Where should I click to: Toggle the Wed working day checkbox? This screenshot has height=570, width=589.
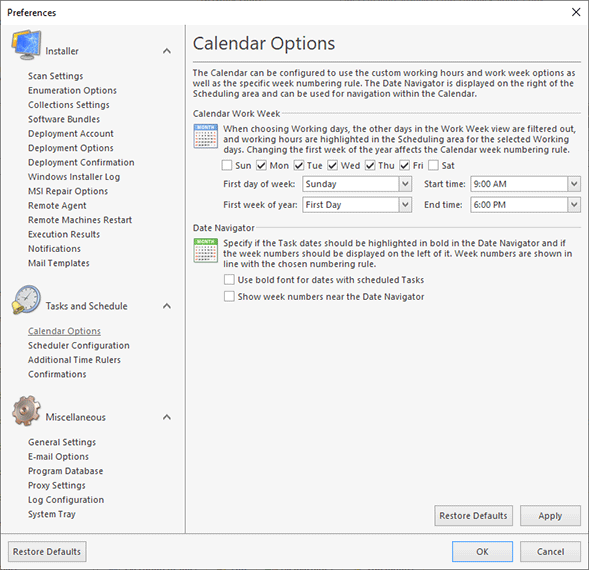click(332, 165)
